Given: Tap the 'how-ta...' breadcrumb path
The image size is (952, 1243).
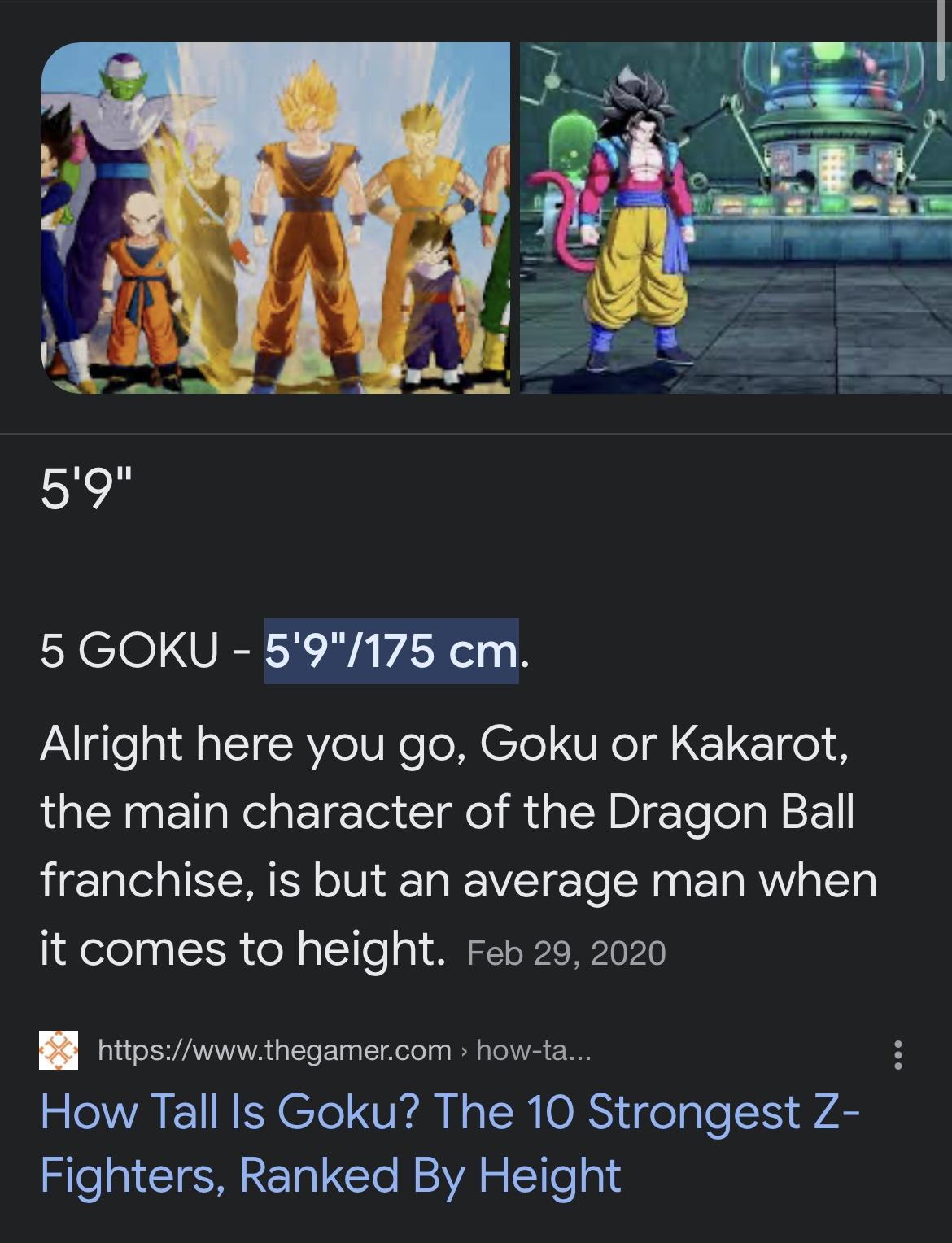Looking at the screenshot, I should click(534, 1050).
